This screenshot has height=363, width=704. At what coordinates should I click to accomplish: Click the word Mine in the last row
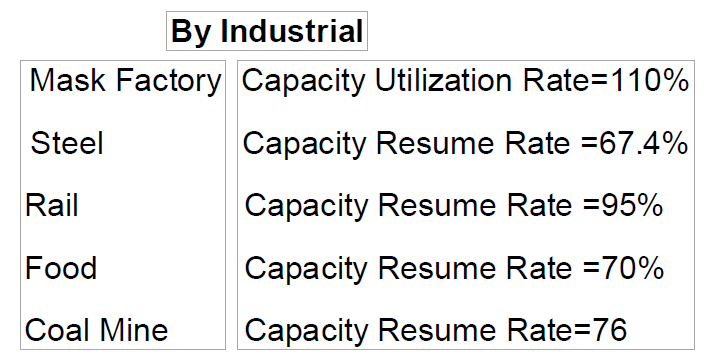[x=133, y=330]
